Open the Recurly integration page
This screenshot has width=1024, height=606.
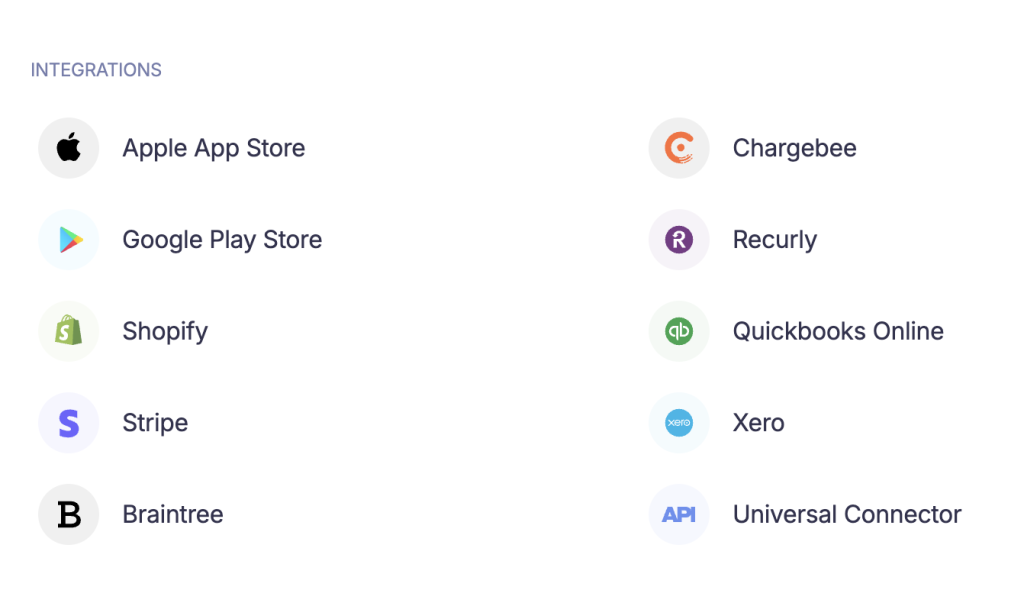774,240
